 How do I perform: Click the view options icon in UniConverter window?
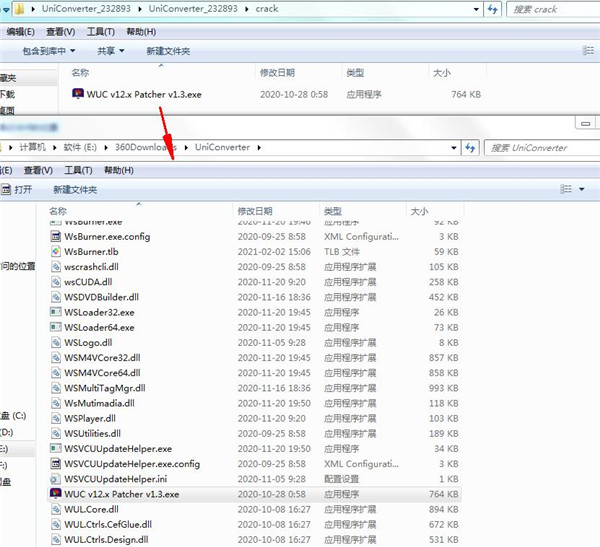coord(566,189)
